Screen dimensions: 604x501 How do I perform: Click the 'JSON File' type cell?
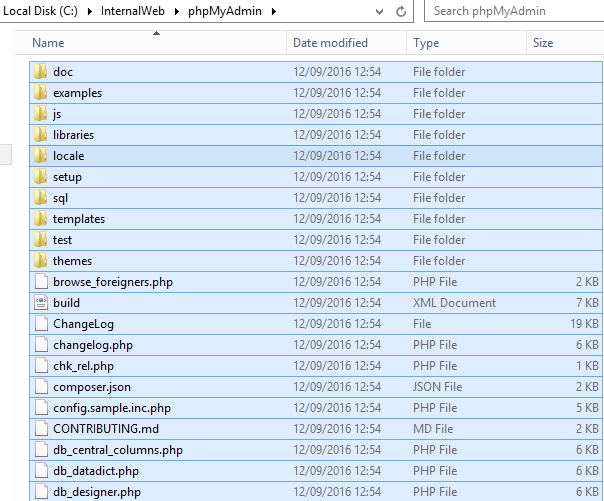(438, 387)
